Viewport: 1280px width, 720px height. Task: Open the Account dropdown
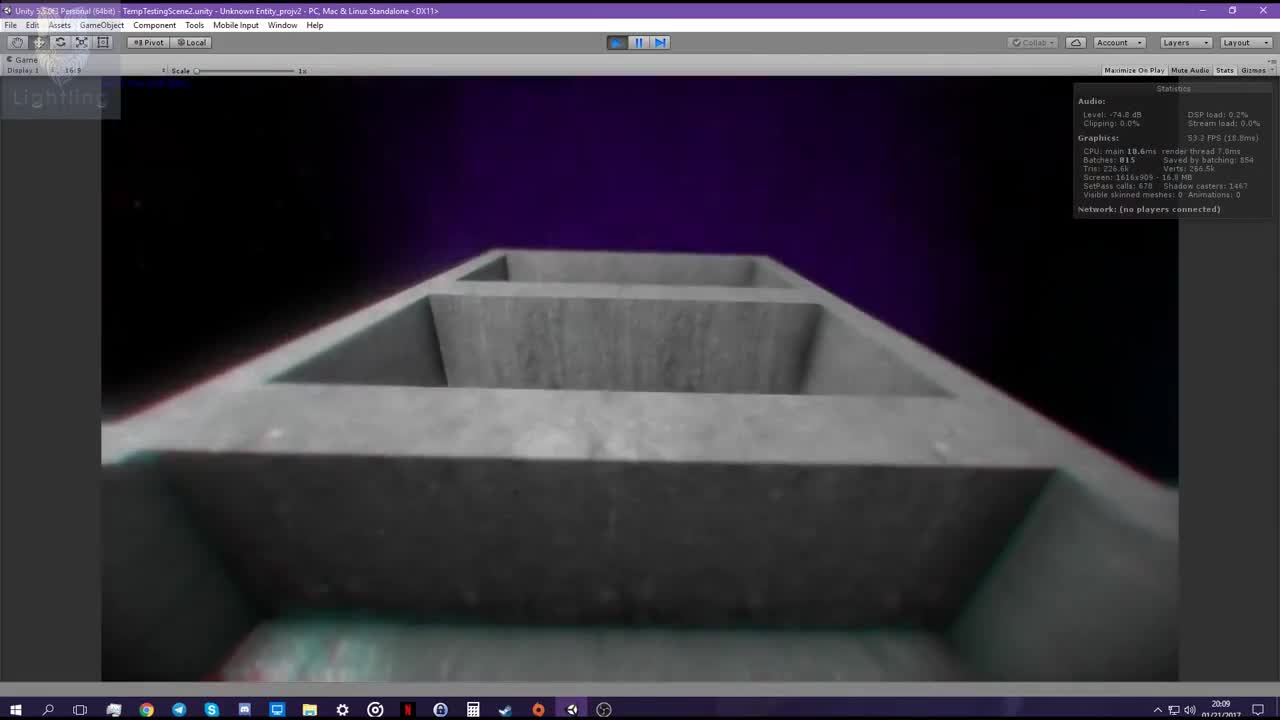1117,42
